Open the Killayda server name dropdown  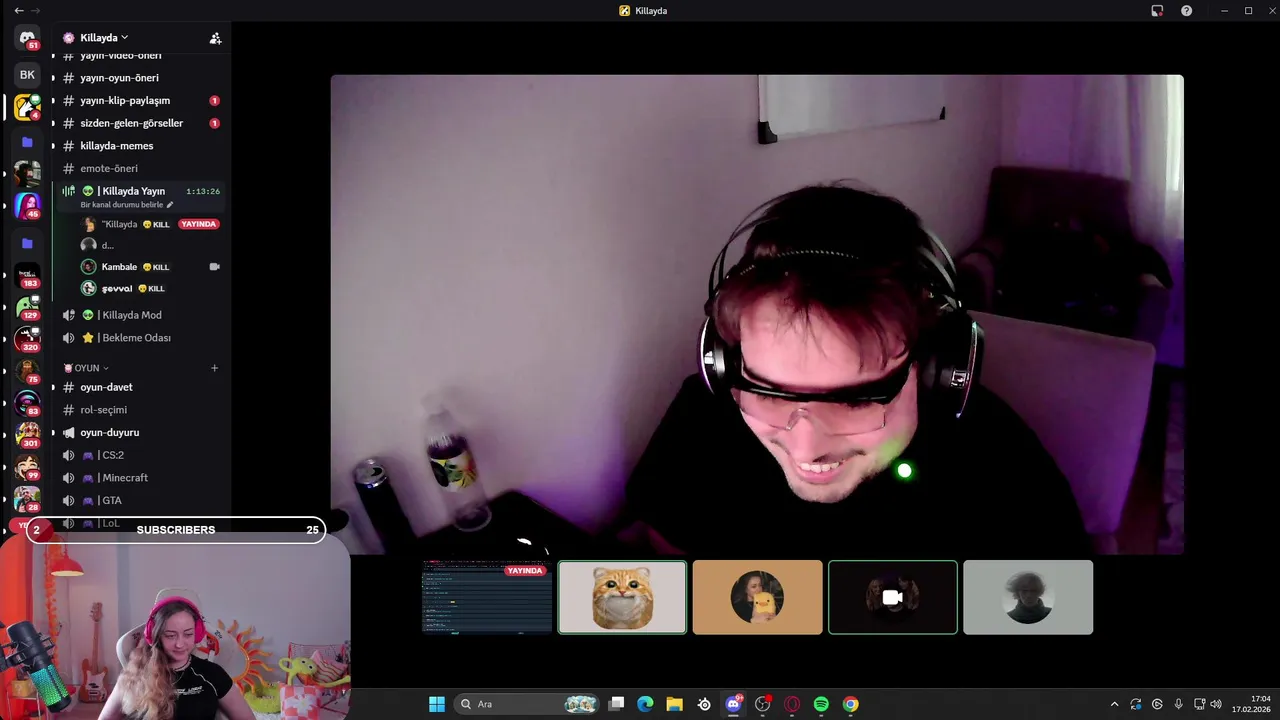pyautogui.click(x=104, y=38)
